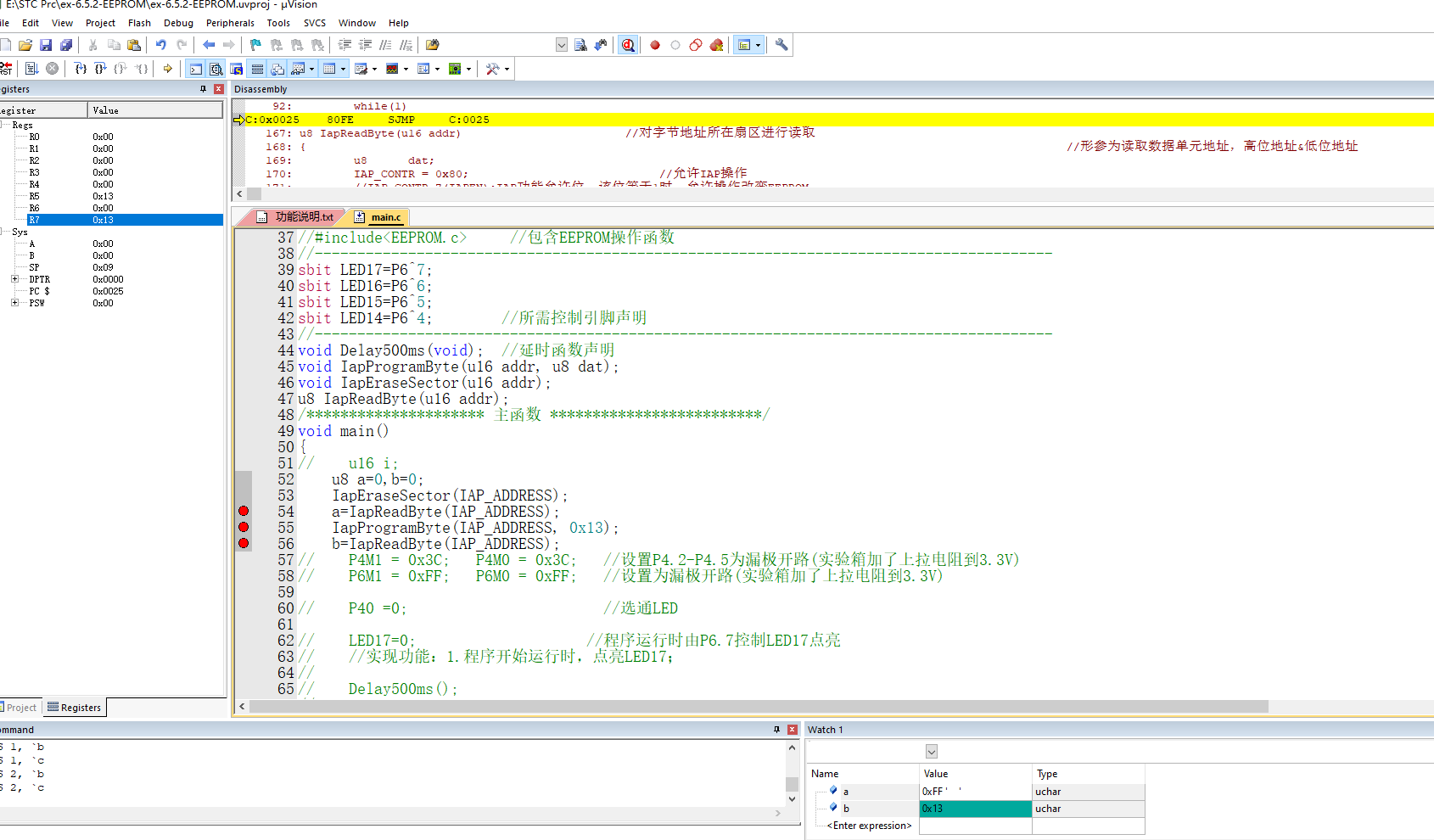Open the Symbols window icon
This screenshot has height=840, width=1434.
point(236,69)
